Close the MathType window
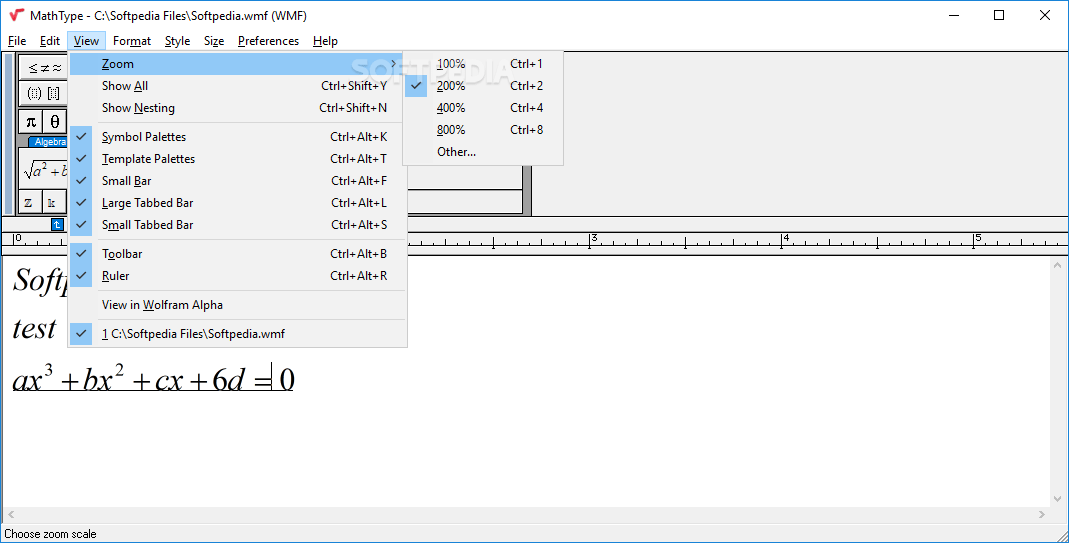 click(1044, 15)
